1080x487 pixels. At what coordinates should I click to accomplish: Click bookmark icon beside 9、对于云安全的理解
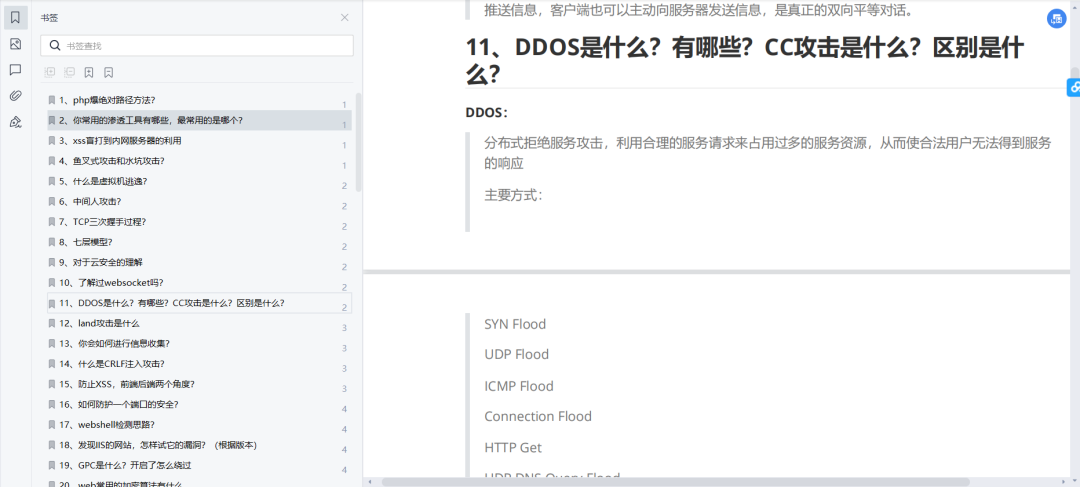pos(52,262)
